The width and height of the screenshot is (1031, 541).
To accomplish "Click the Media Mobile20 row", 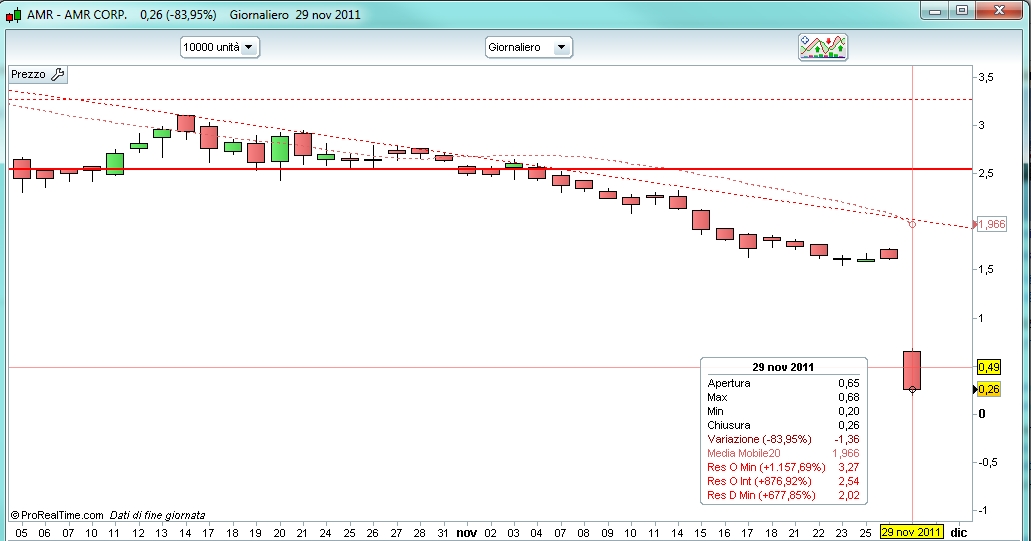I will coord(783,453).
